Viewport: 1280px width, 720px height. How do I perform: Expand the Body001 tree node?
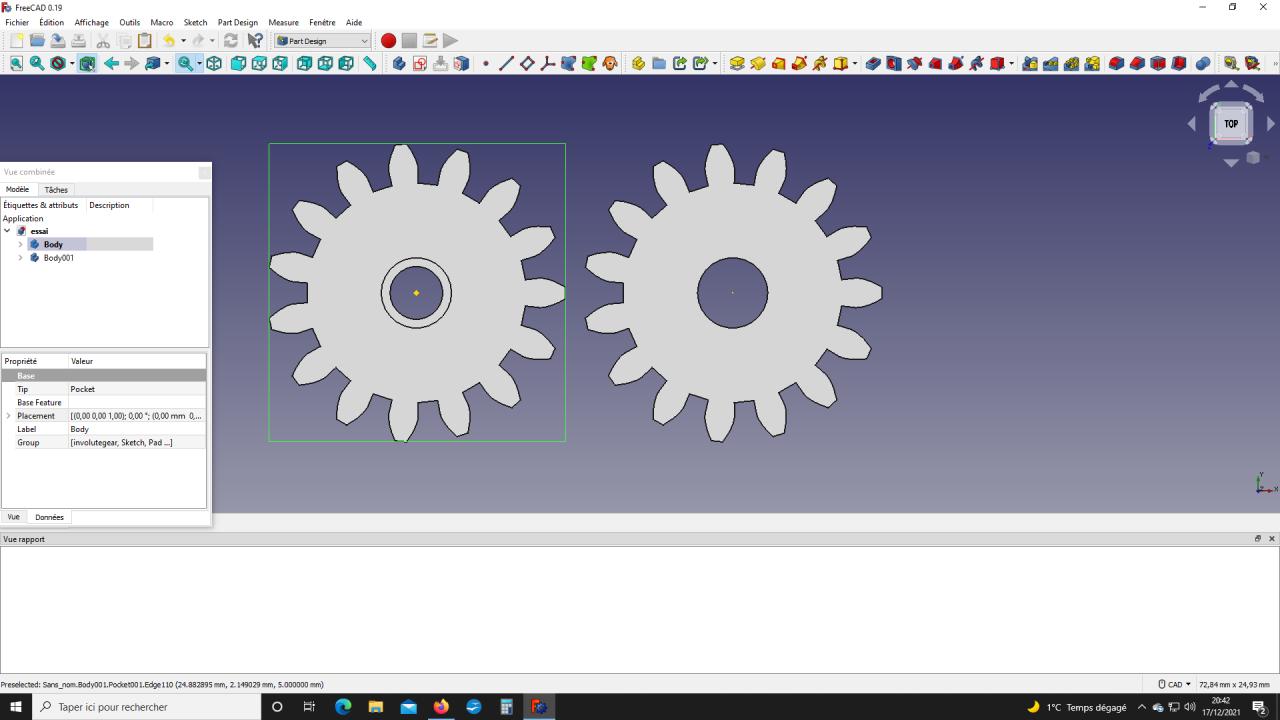20,258
